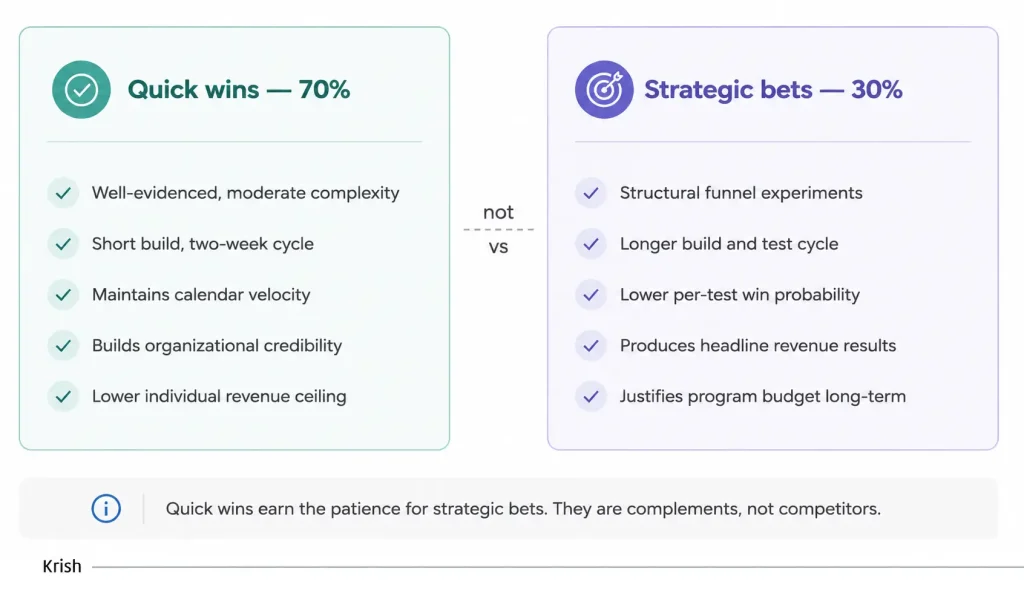1024x593 pixels.
Task: Click checkmark beside Maintains calendar velocity
Action: click(63, 295)
